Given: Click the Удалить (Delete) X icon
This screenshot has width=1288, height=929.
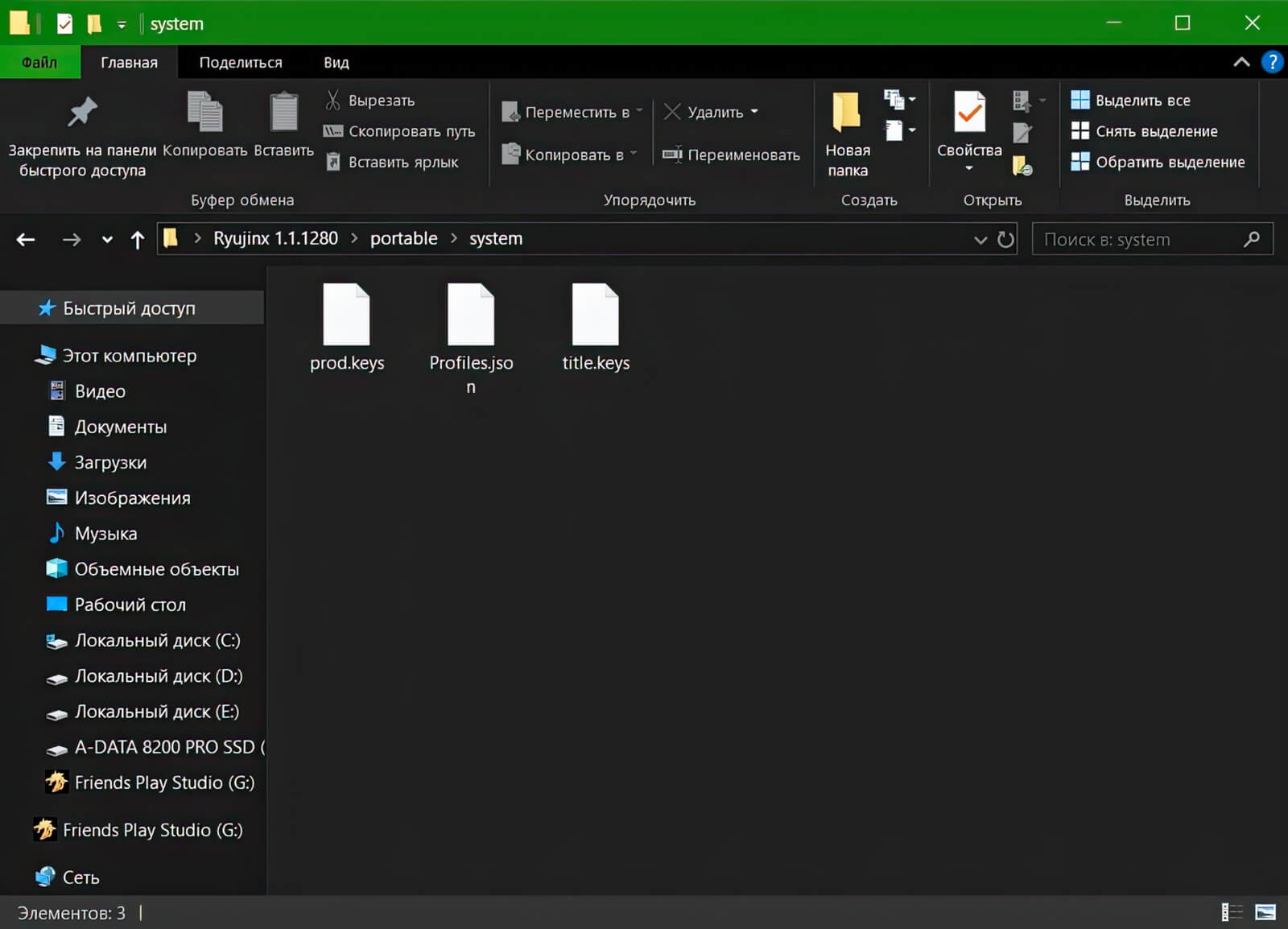Looking at the screenshot, I should 672,111.
